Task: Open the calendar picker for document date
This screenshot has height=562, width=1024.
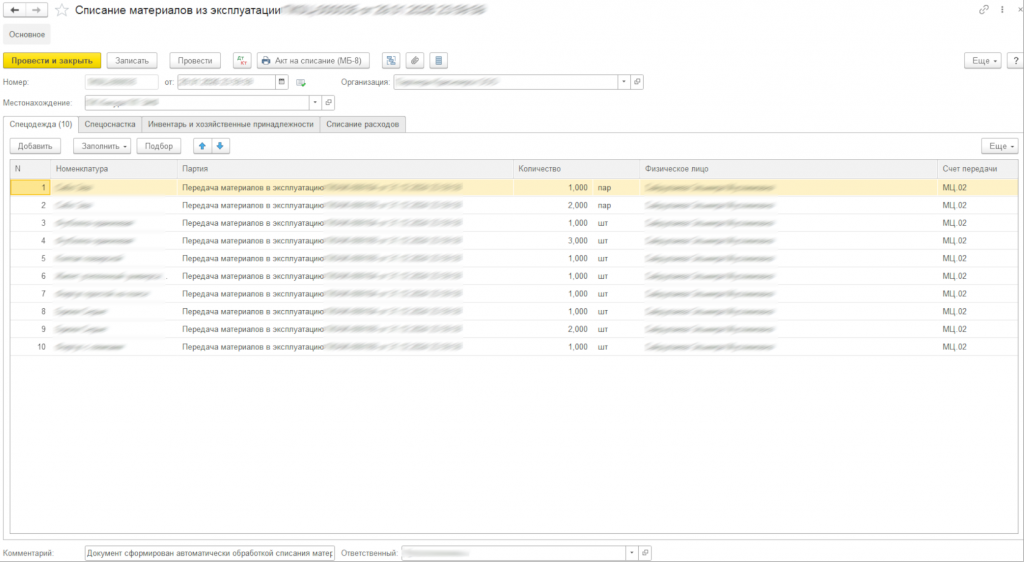Action: pos(282,82)
